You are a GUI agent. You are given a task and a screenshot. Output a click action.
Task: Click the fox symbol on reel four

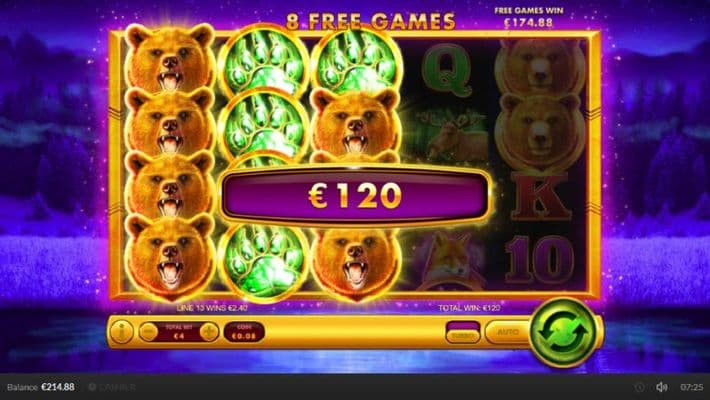pyautogui.click(x=447, y=260)
